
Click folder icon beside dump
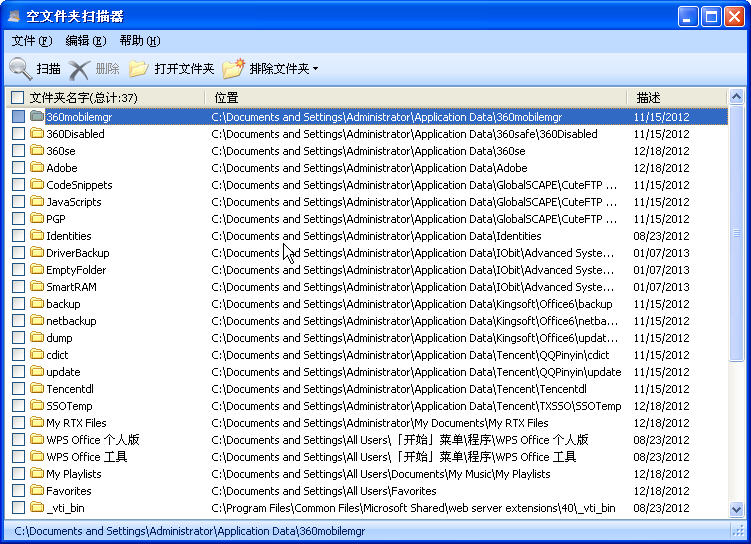pyautogui.click(x=37, y=337)
